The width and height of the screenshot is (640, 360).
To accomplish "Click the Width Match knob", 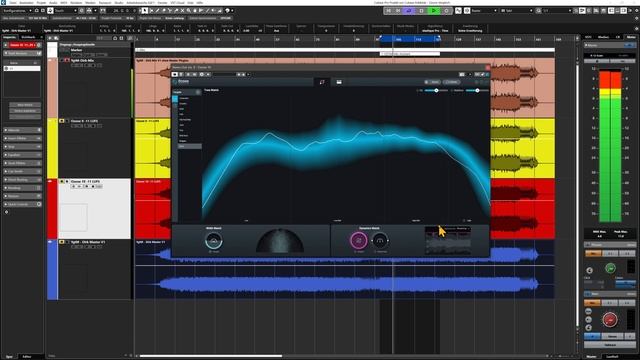I will 214,240.
